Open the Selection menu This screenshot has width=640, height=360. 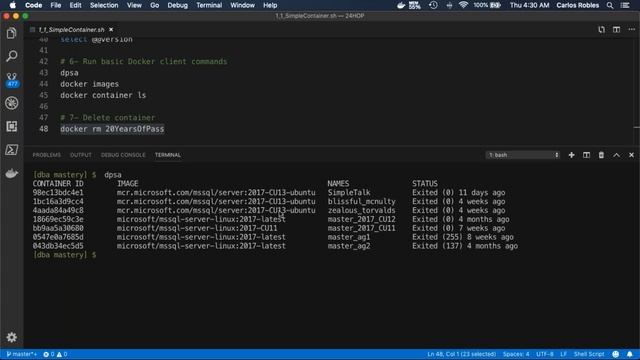point(104,5)
